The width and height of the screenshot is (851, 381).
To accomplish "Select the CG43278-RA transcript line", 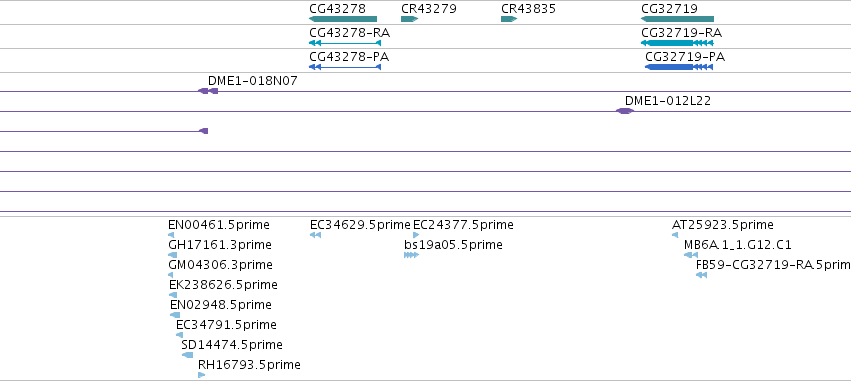I will click(x=345, y=43).
